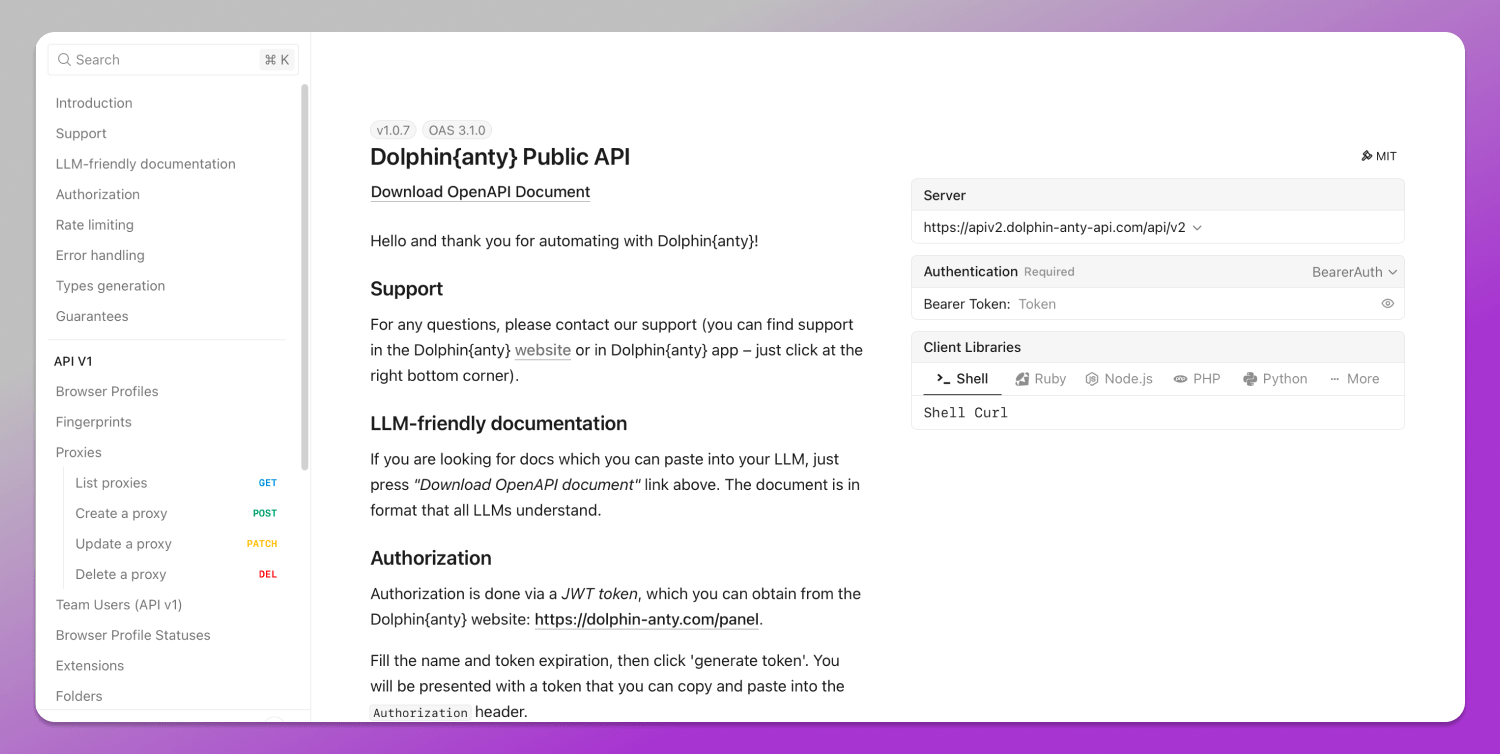Viewport: 1500px width, 754px height.
Task: Open List proxies GET endpoint
Action: point(111,483)
